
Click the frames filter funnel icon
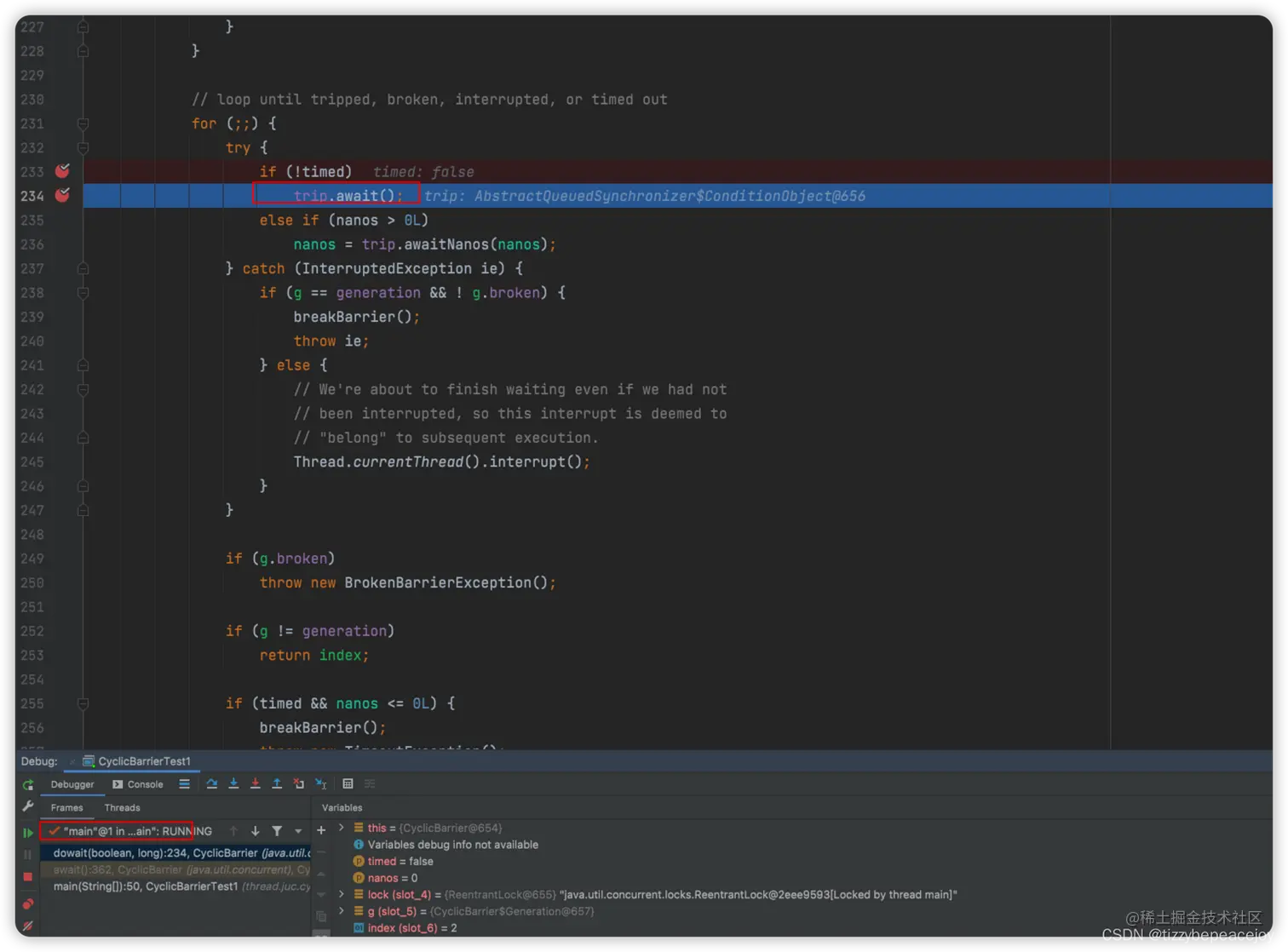(277, 831)
